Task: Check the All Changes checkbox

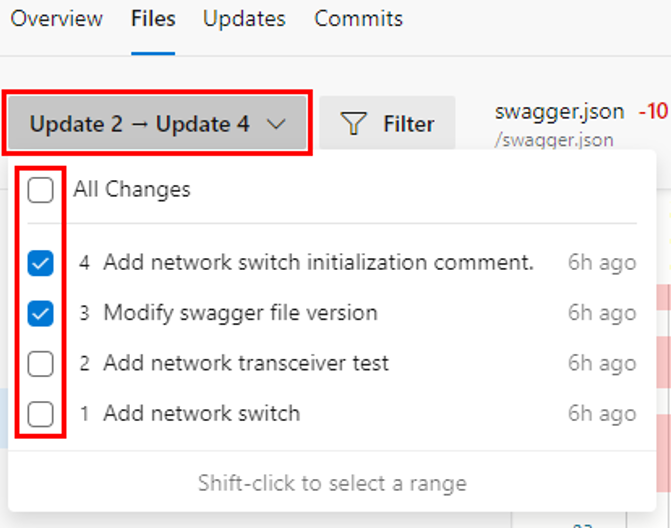Action: 41,190
